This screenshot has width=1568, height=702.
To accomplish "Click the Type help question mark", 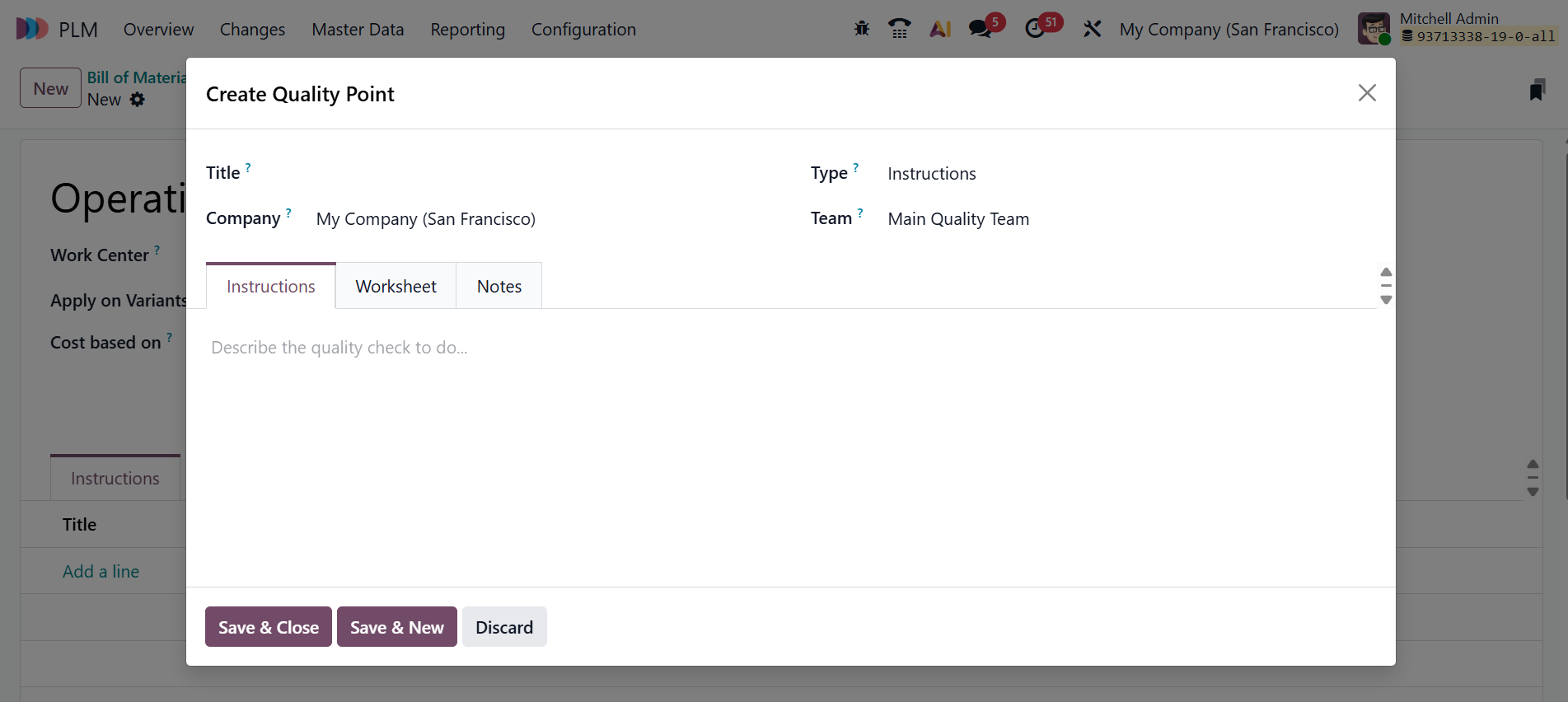I will pyautogui.click(x=856, y=167).
